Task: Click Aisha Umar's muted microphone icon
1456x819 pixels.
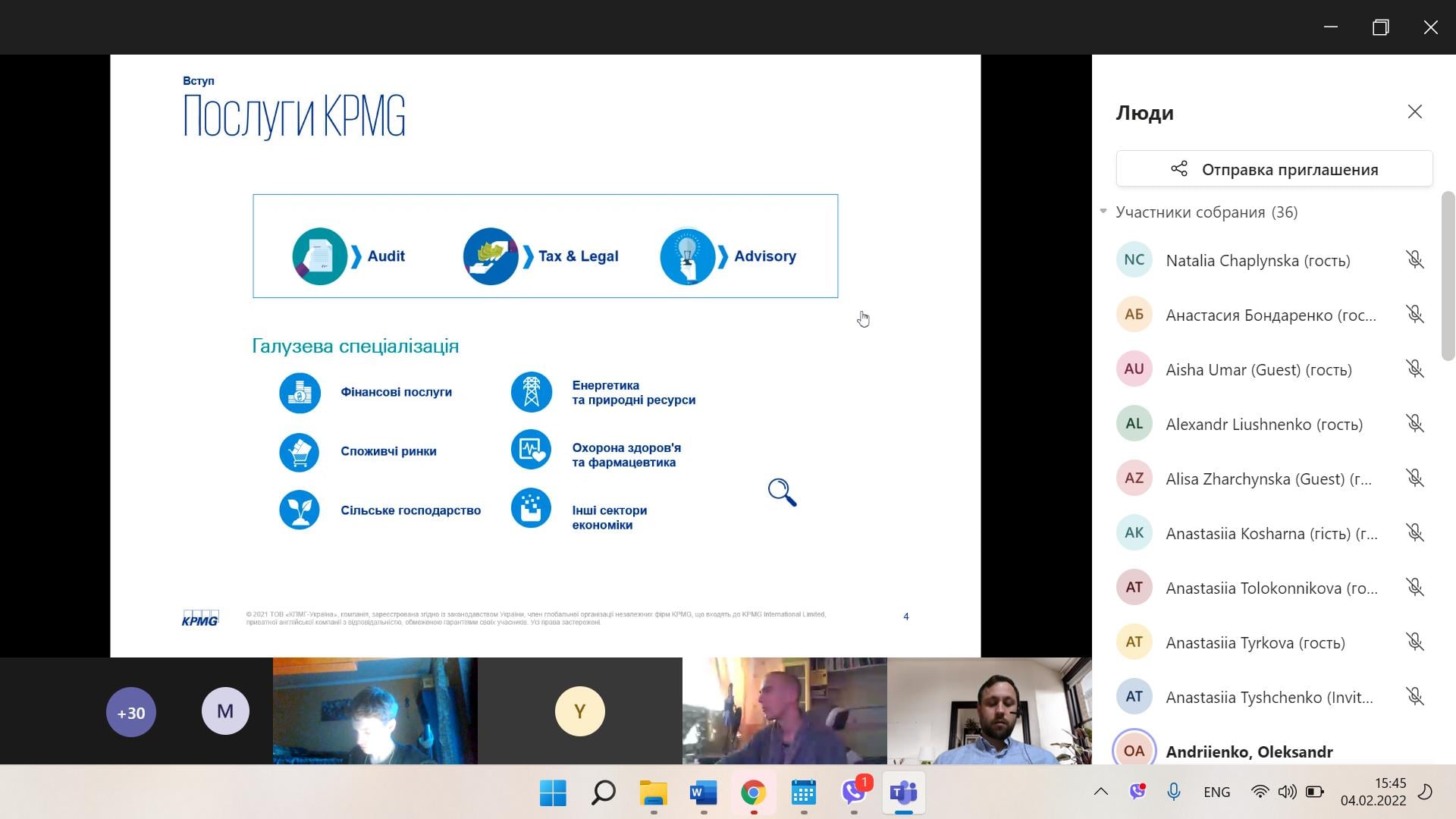Action: click(x=1414, y=369)
